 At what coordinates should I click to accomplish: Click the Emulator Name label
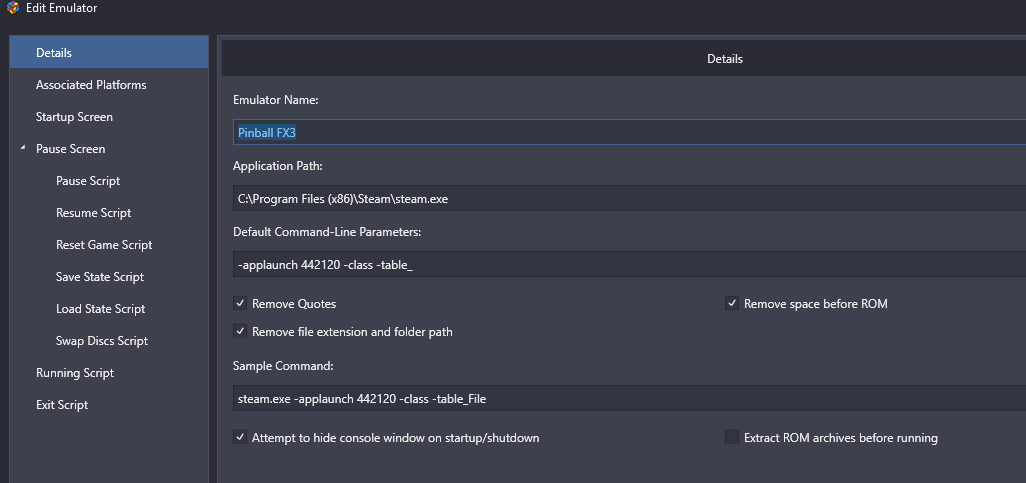(275, 100)
